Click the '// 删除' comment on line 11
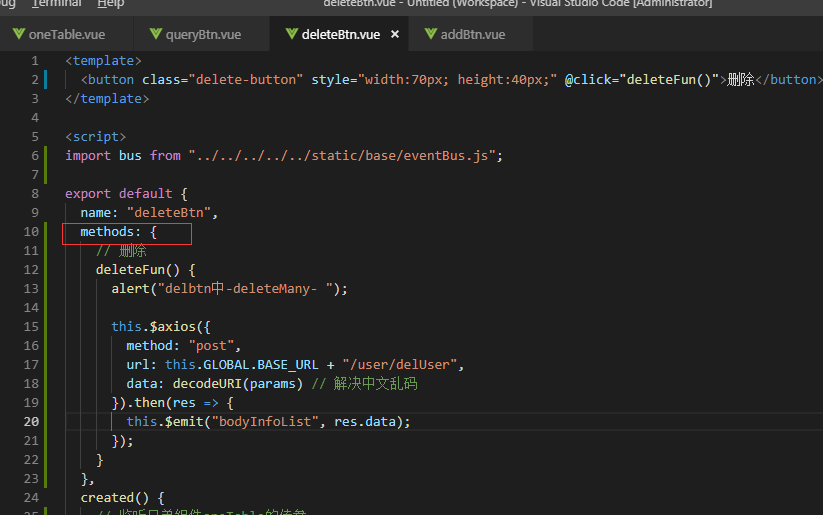Image resolution: width=823 pixels, height=515 pixels. pyautogui.click(x=121, y=251)
